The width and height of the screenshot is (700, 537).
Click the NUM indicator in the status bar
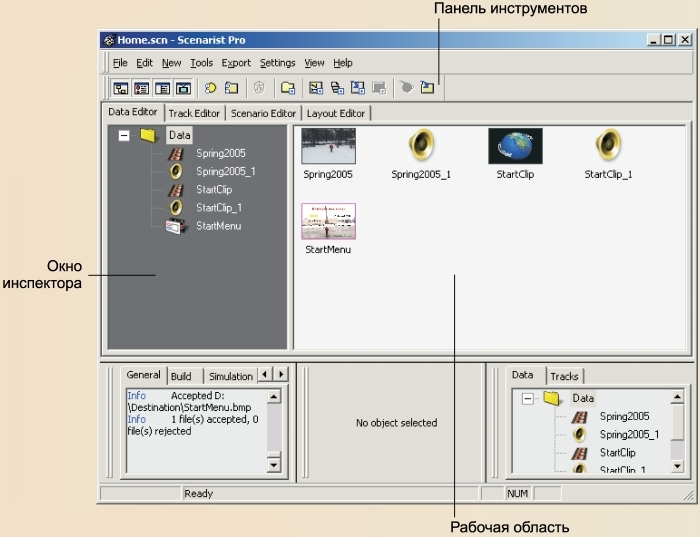pos(517,493)
